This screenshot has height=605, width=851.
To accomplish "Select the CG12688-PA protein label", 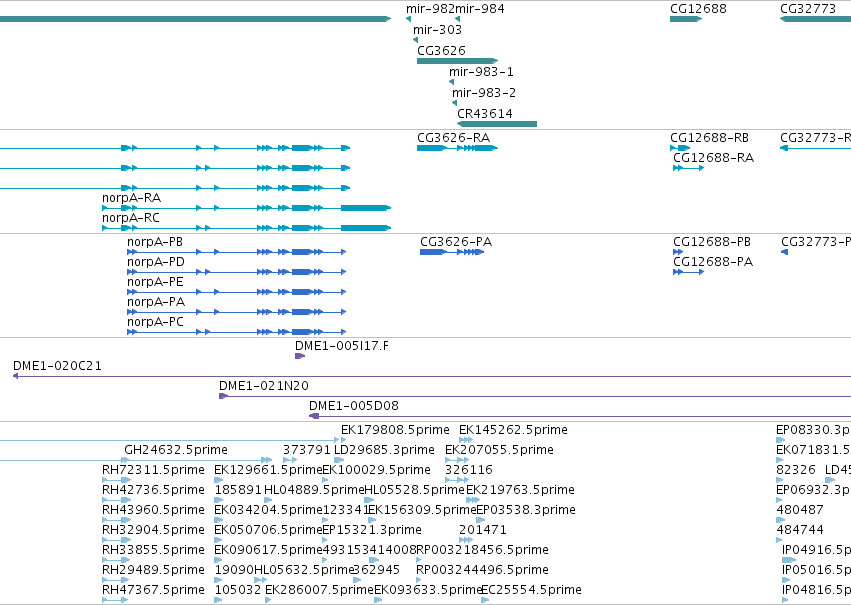I will click(713, 262).
